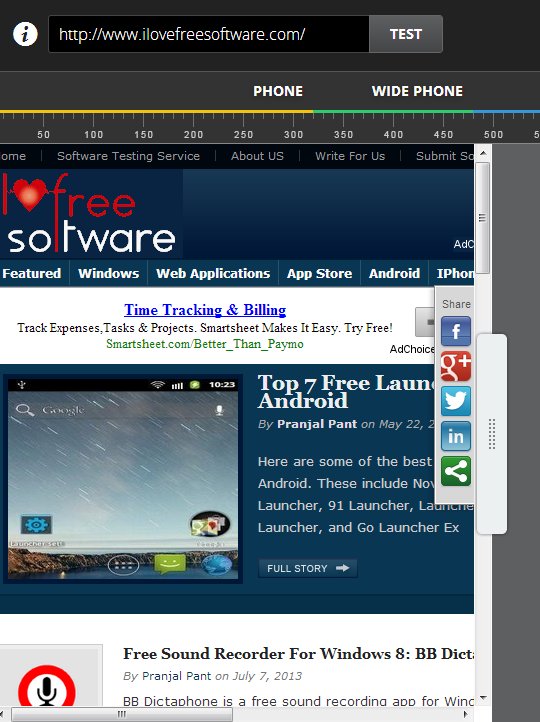The image size is (540, 722).
Task: Select the Android category menu item
Action: pyautogui.click(x=395, y=274)
